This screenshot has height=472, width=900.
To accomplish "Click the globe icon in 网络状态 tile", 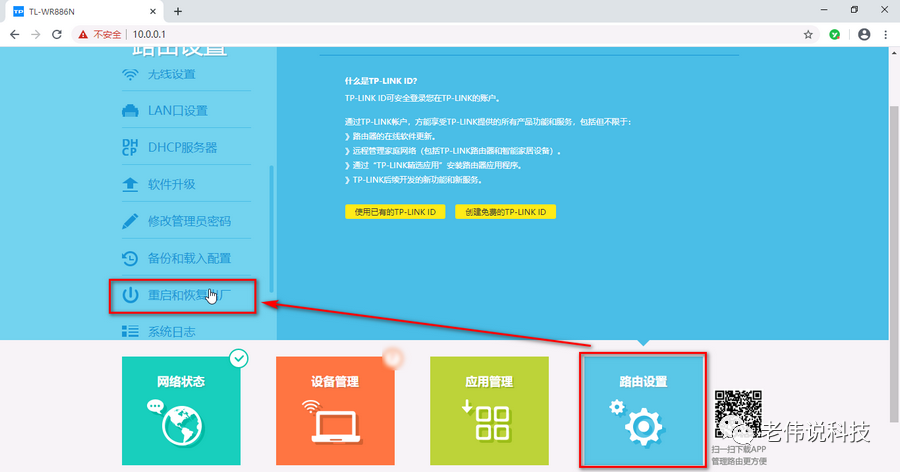I will click(181, 426).
